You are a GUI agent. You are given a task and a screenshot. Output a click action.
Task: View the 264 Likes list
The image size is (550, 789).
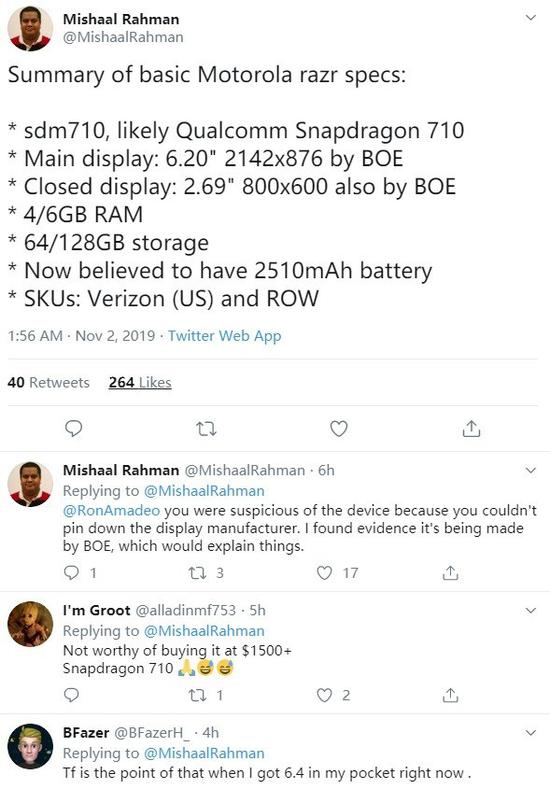click(x=140, y=382)
